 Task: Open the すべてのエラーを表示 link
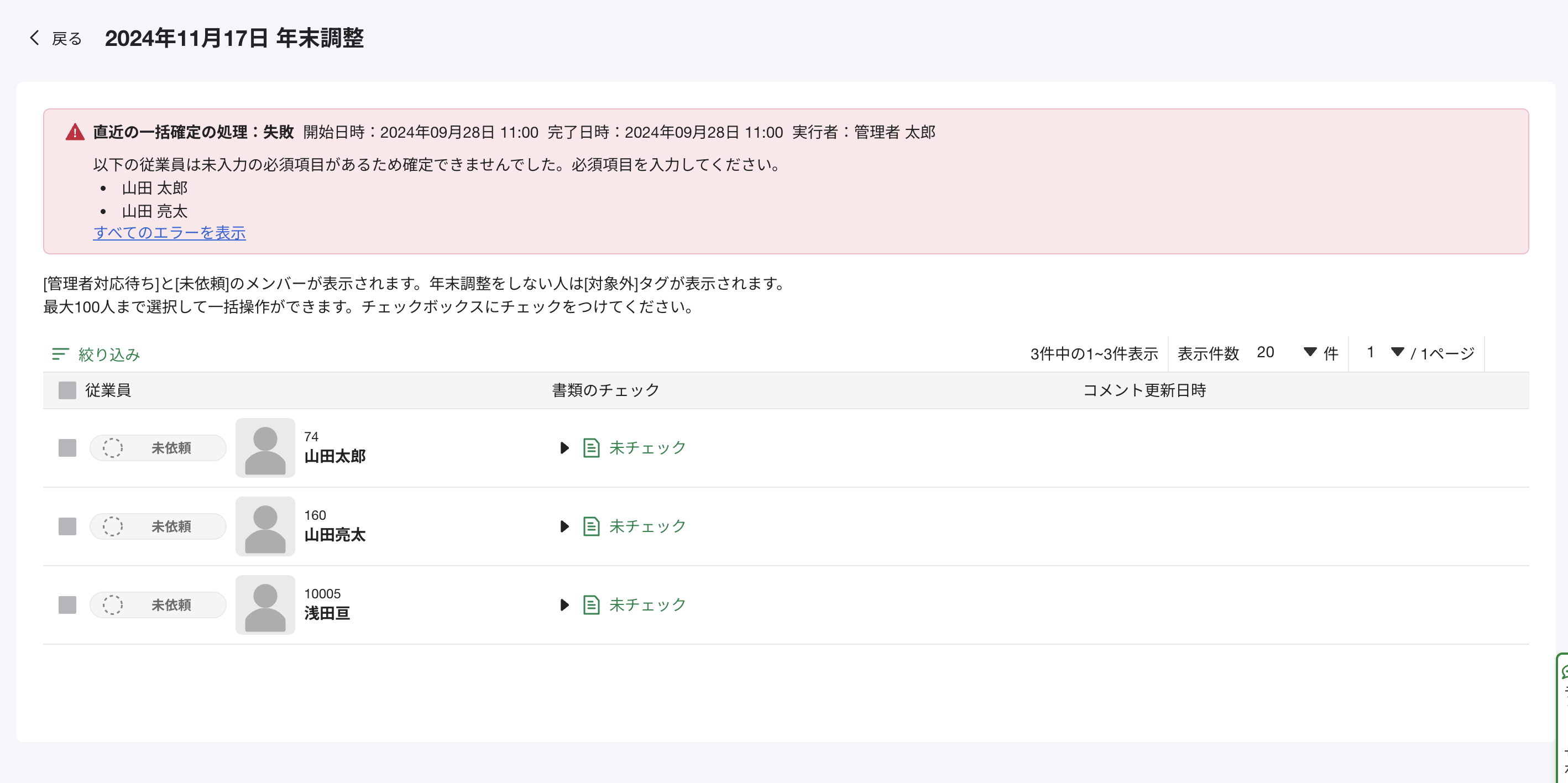pyautogui.click(x=169, y=233)
